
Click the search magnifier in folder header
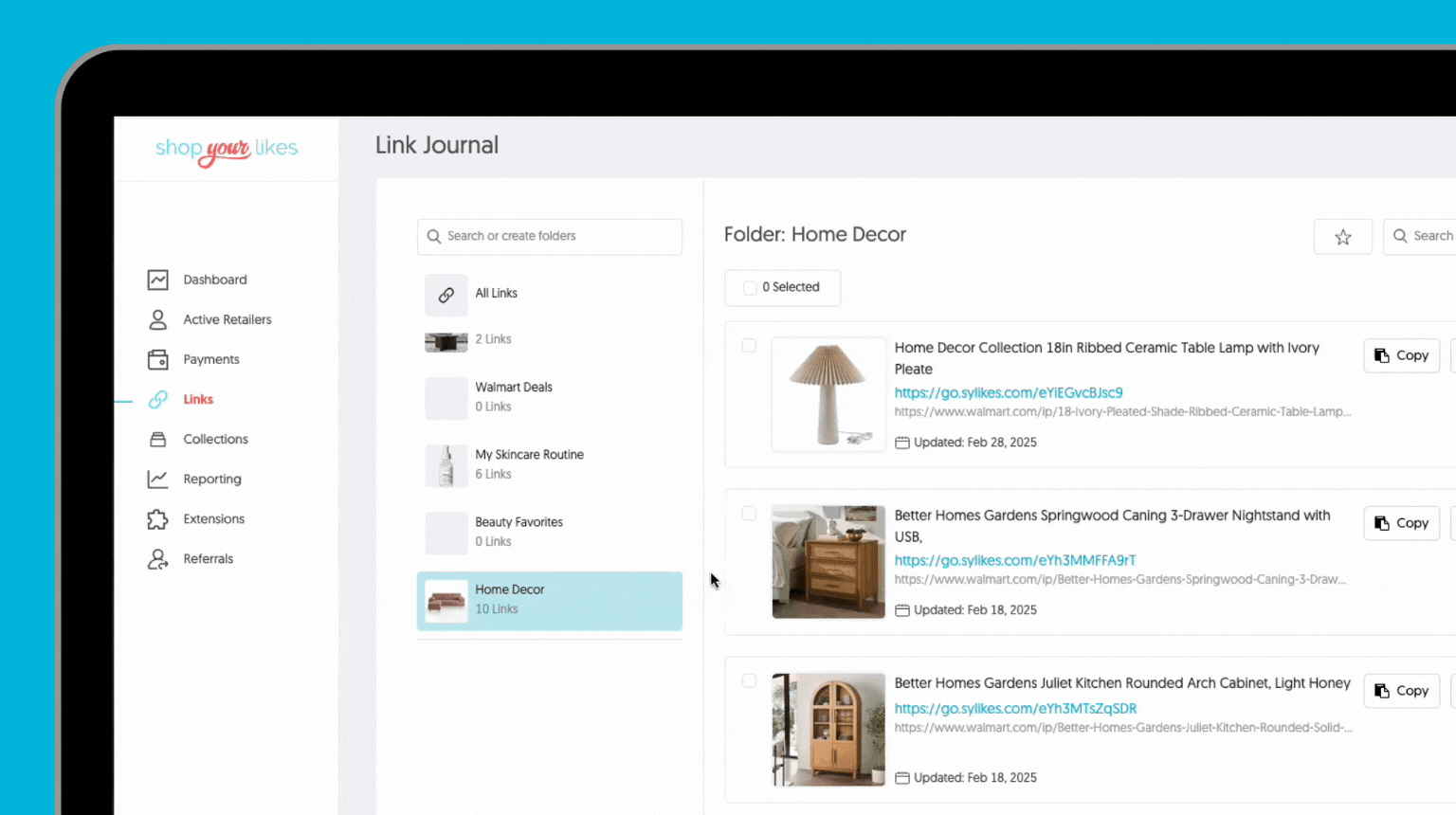tap(1400, 236)
